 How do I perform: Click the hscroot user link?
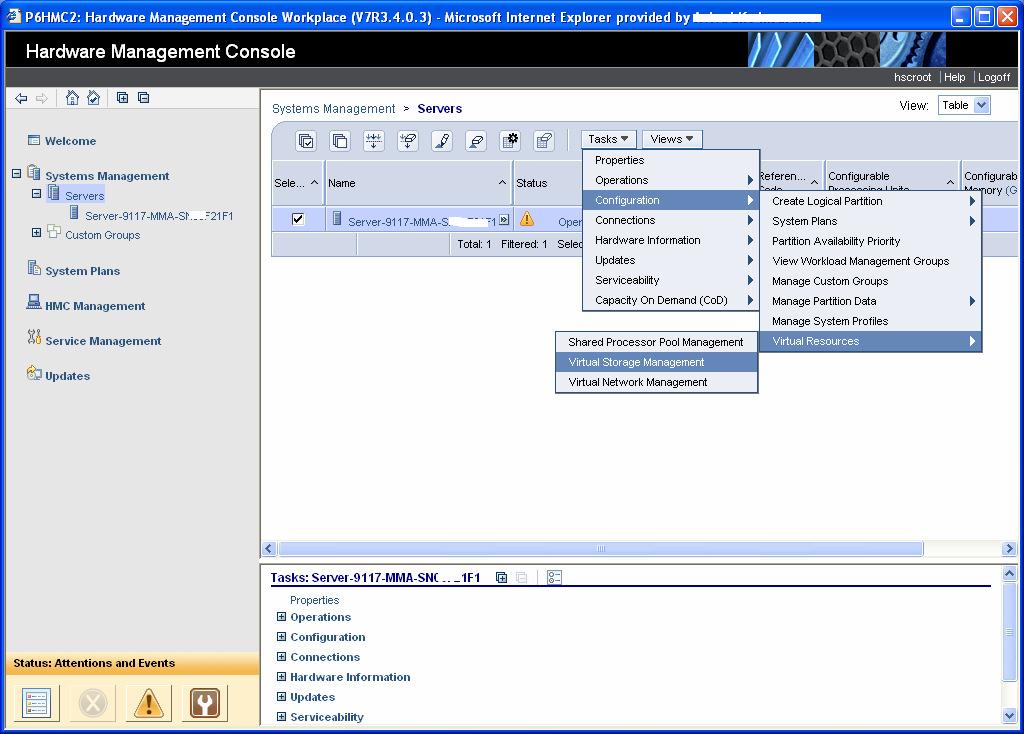point(912,77)
